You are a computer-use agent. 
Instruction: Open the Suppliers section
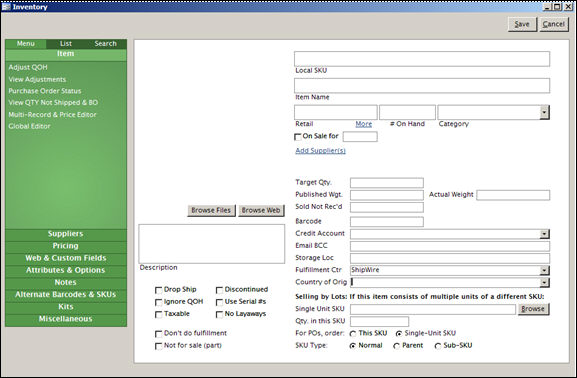click(66, 234)
